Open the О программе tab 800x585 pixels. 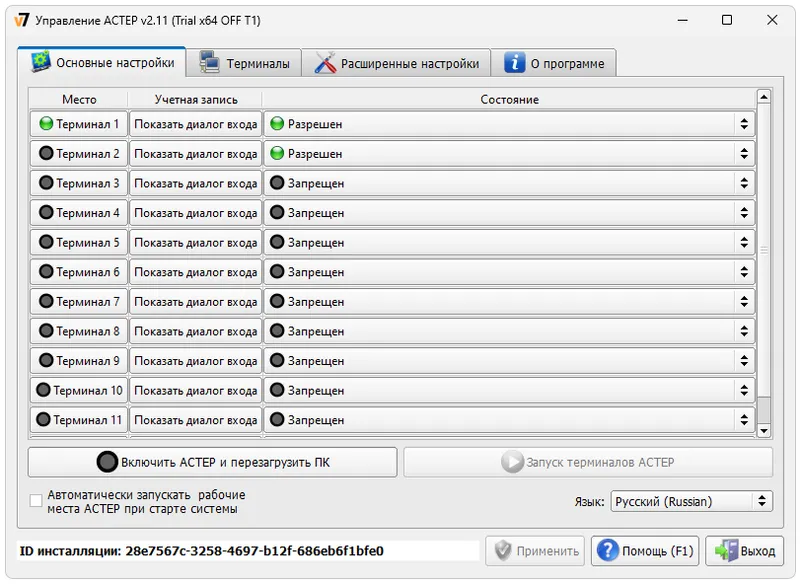tap(554, 63)
